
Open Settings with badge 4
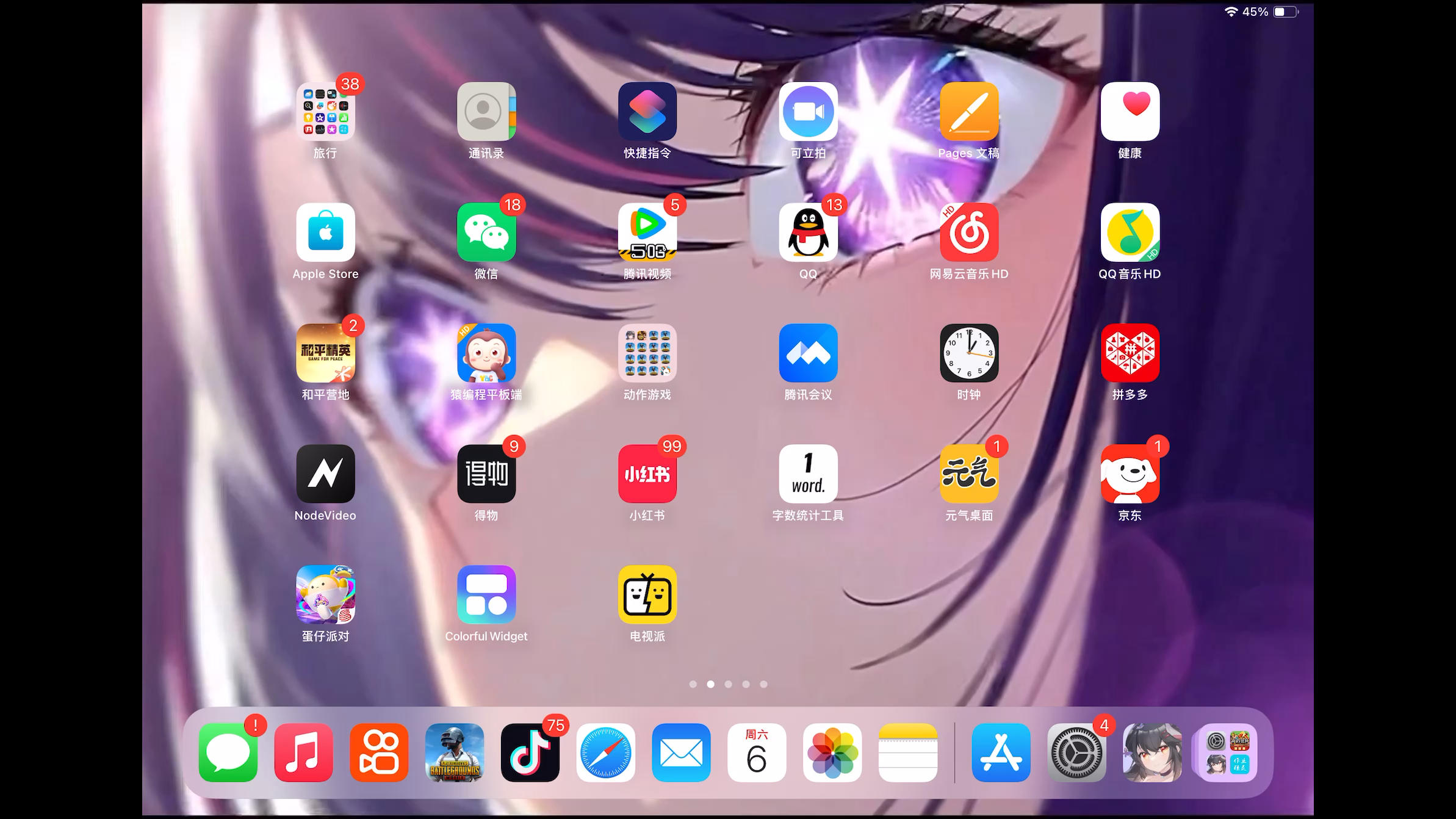pos(1076,752)
